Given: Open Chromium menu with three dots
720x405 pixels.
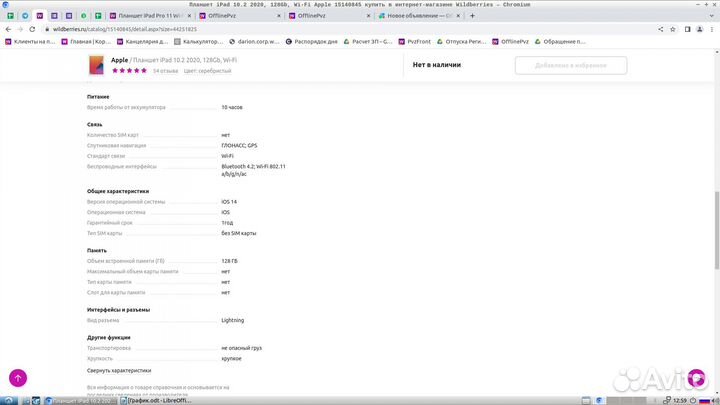Looking at the screenshot, I should point(711,30).
